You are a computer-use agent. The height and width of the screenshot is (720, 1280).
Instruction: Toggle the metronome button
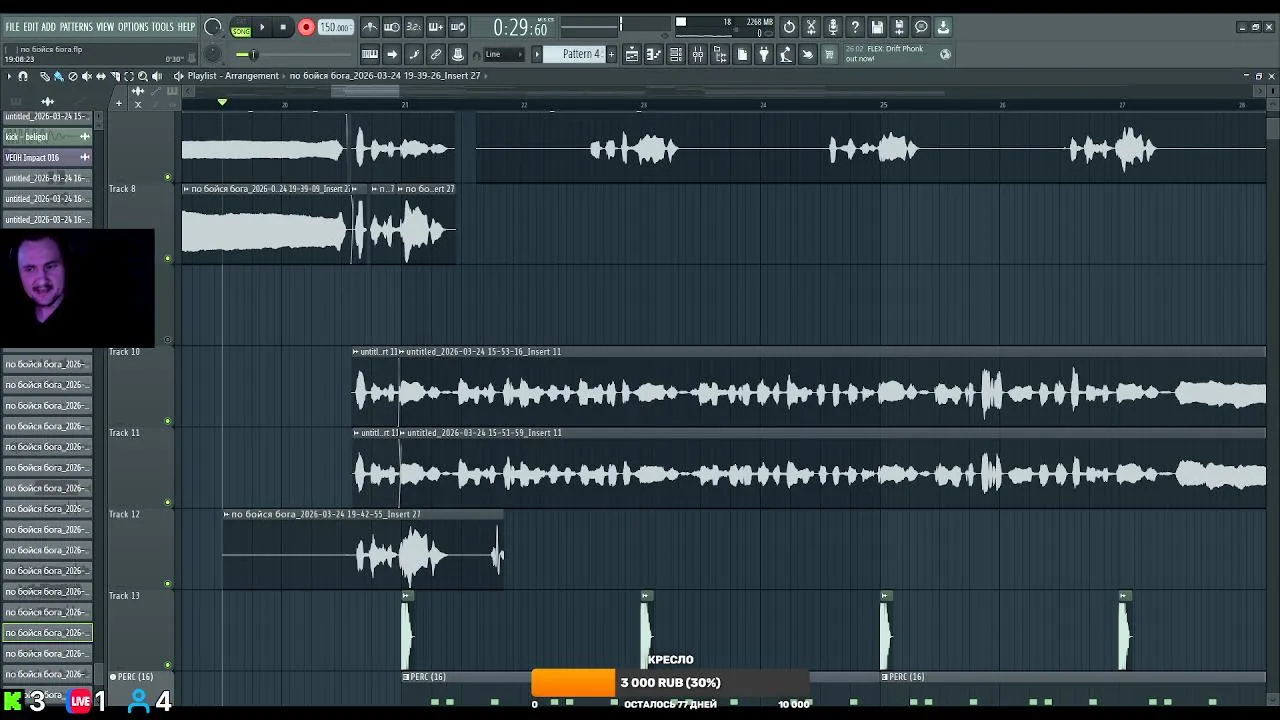(369, 27)
